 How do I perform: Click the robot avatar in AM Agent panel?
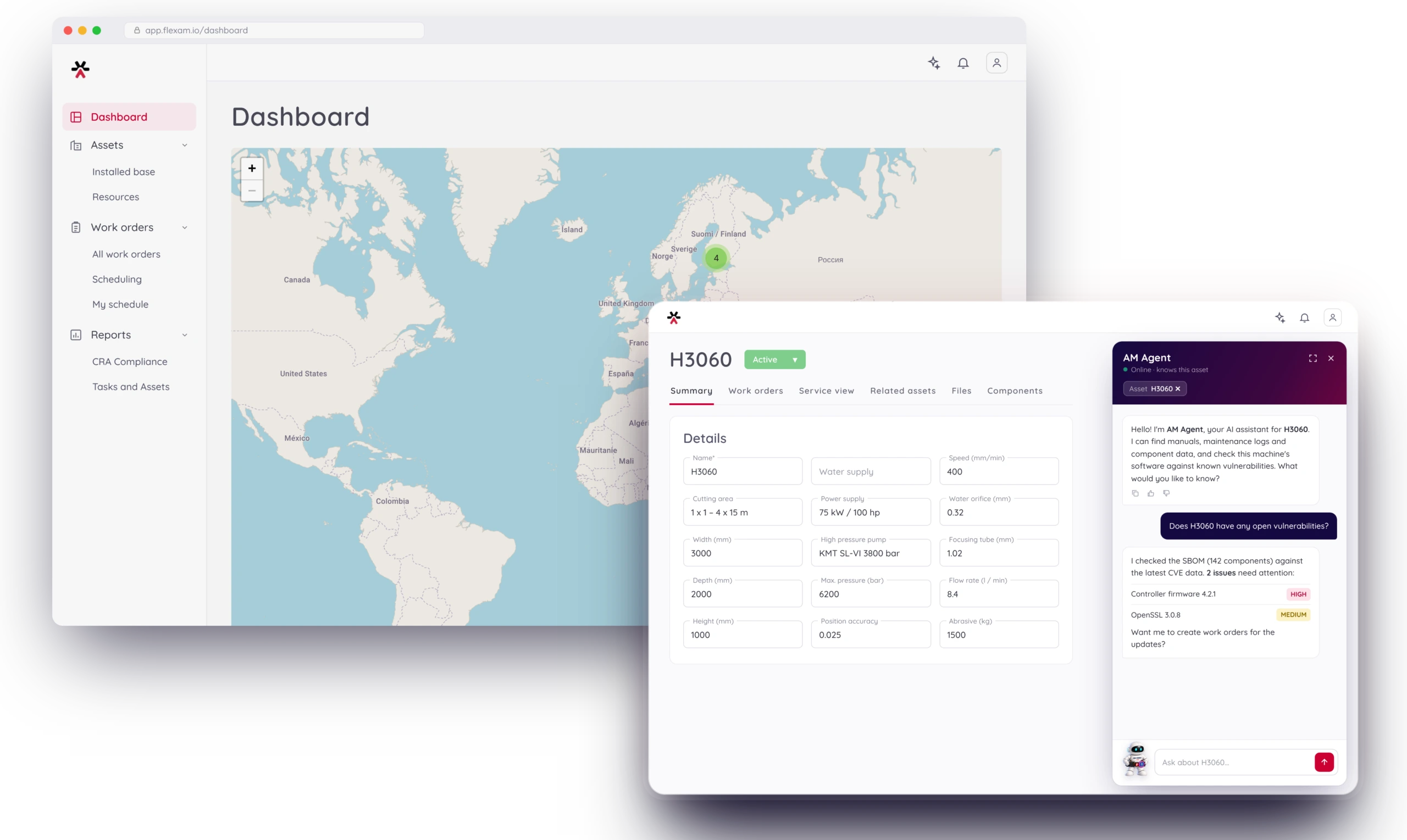coord(1136,759)
